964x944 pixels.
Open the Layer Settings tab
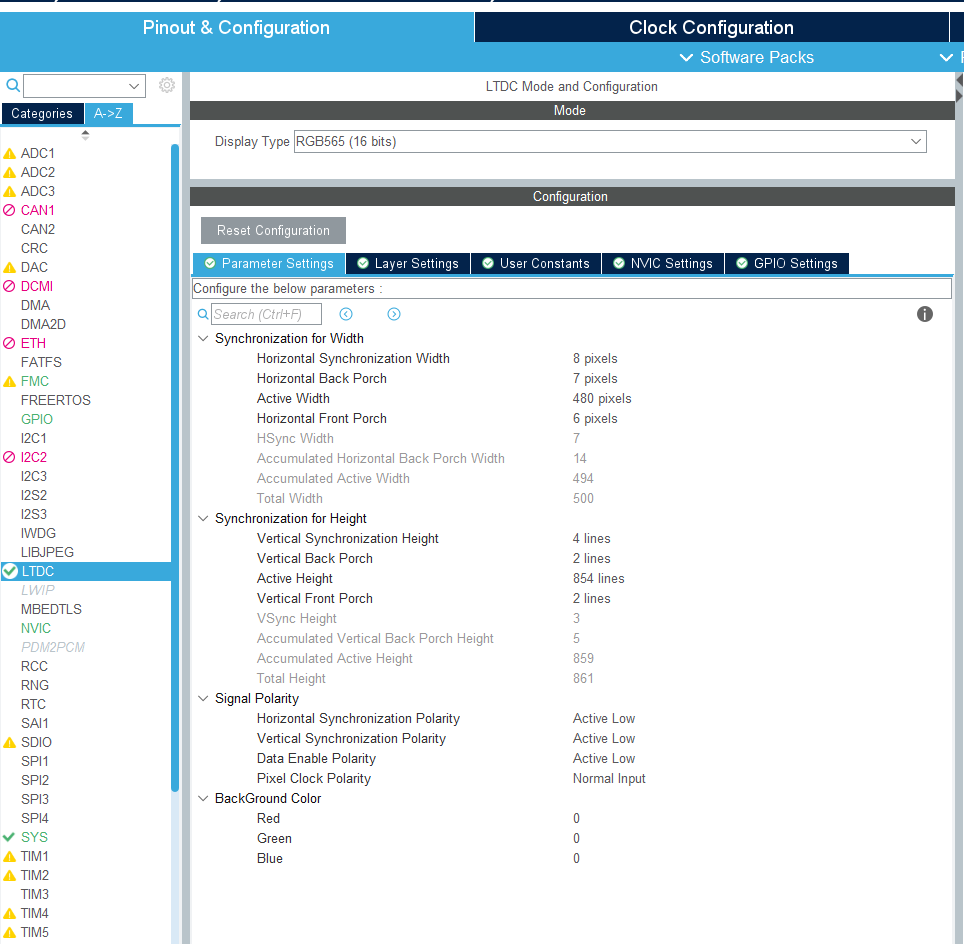[408, 263]
